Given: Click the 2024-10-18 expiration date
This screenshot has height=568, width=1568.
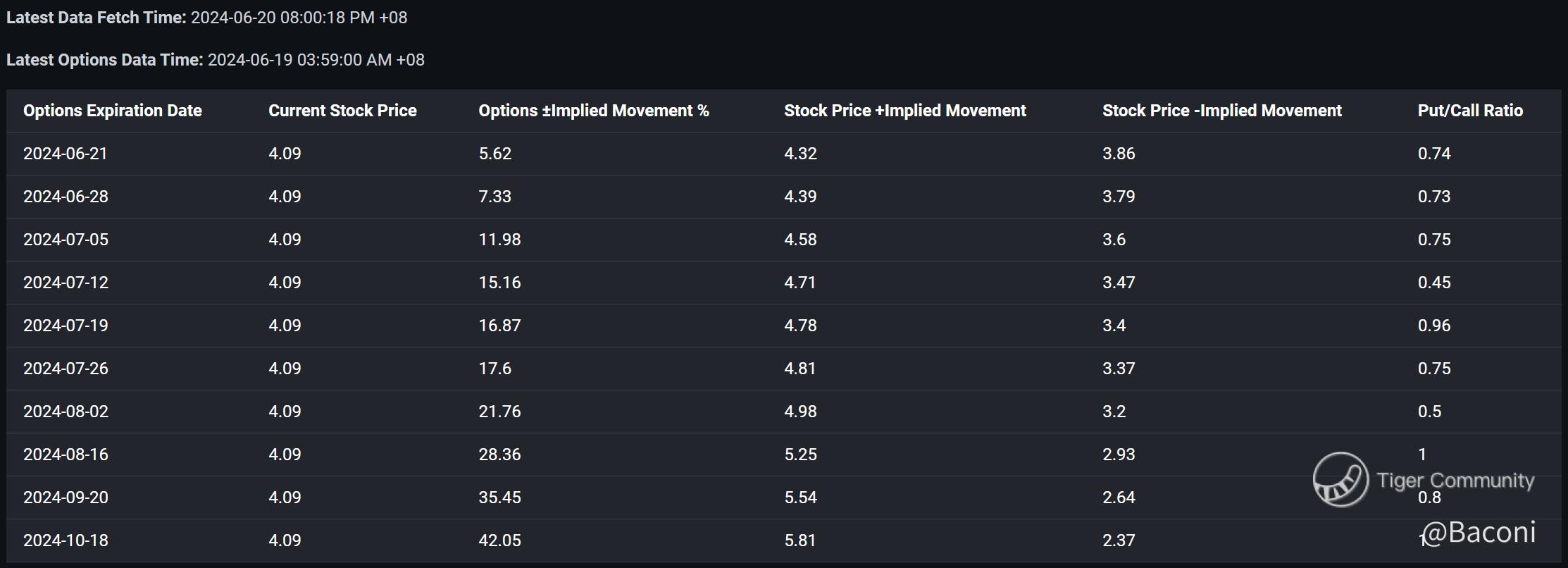Looking at the screenshot, I should point(66,541).
